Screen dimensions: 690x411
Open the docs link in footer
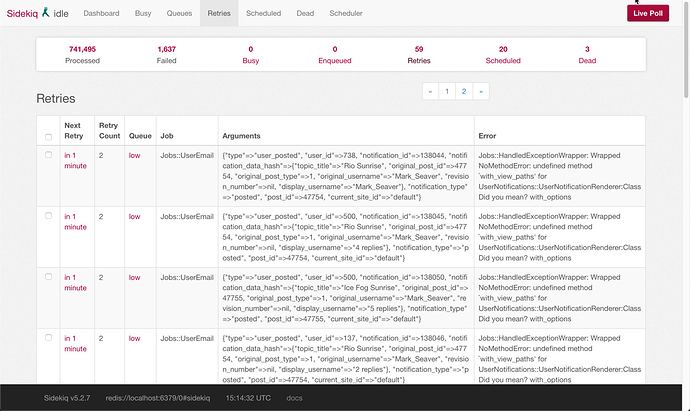pos(294,398)
